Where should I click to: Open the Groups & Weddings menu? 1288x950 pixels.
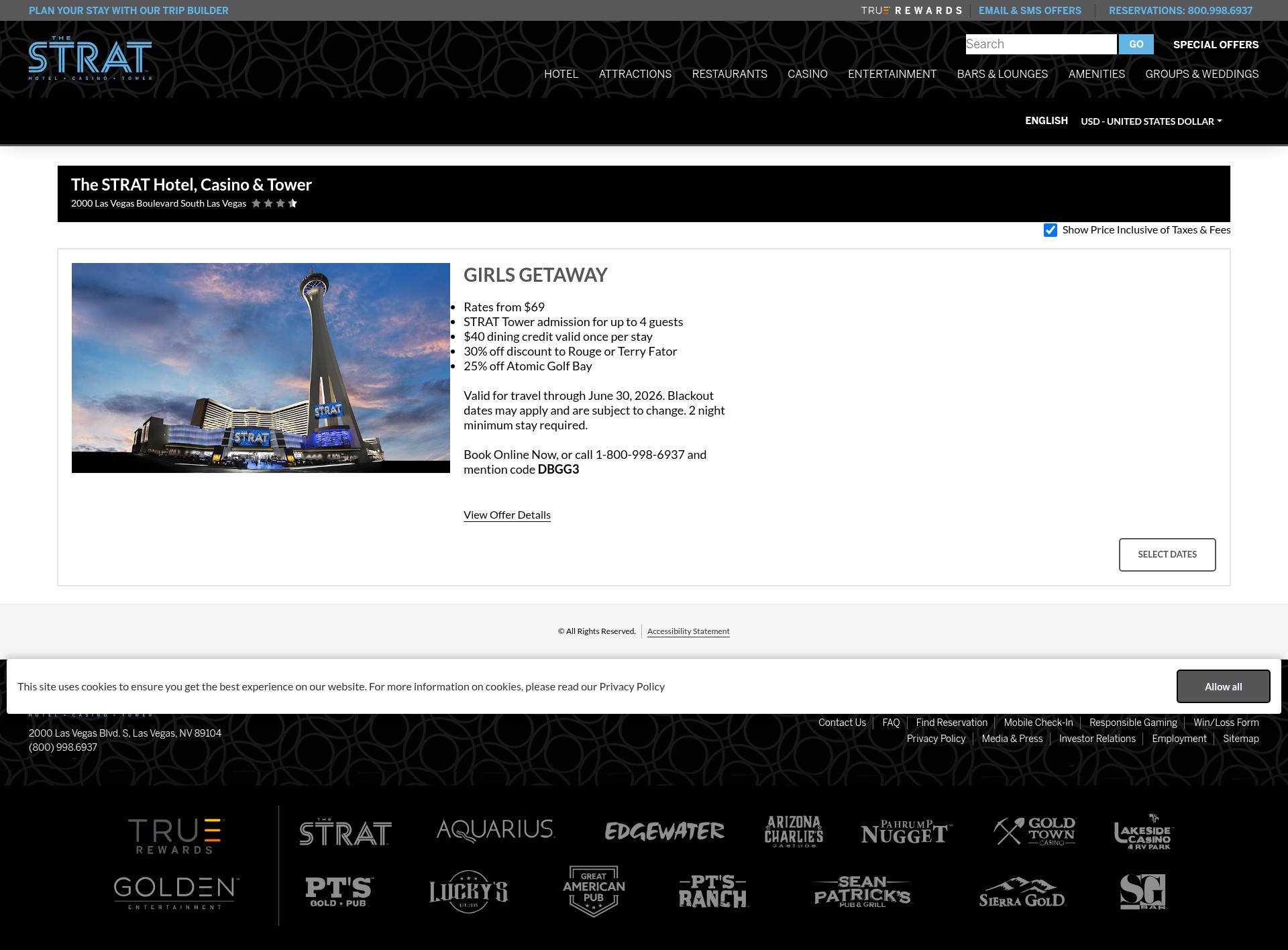pyautogui.click(x=1201, y=74)
